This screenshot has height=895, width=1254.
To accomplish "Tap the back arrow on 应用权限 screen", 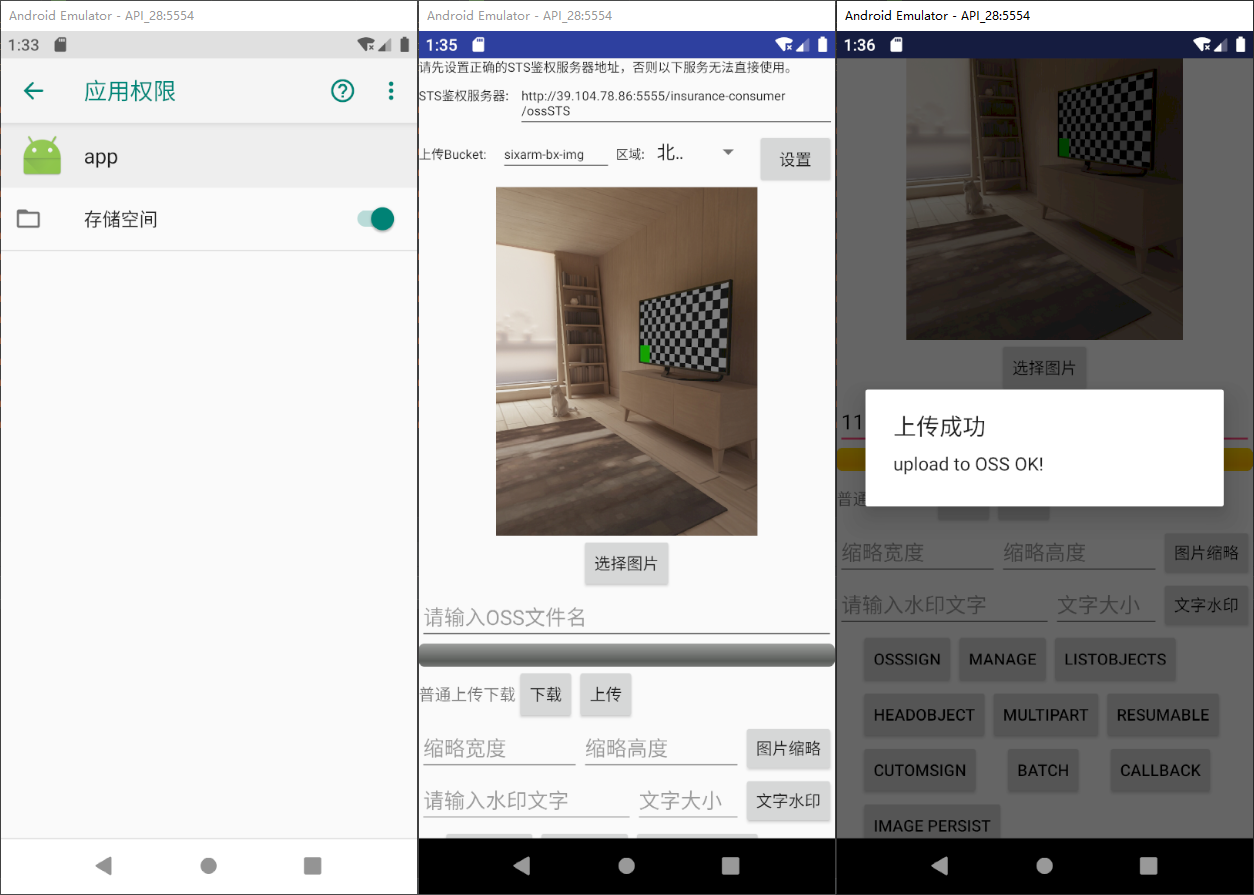I will click(33, 90).
